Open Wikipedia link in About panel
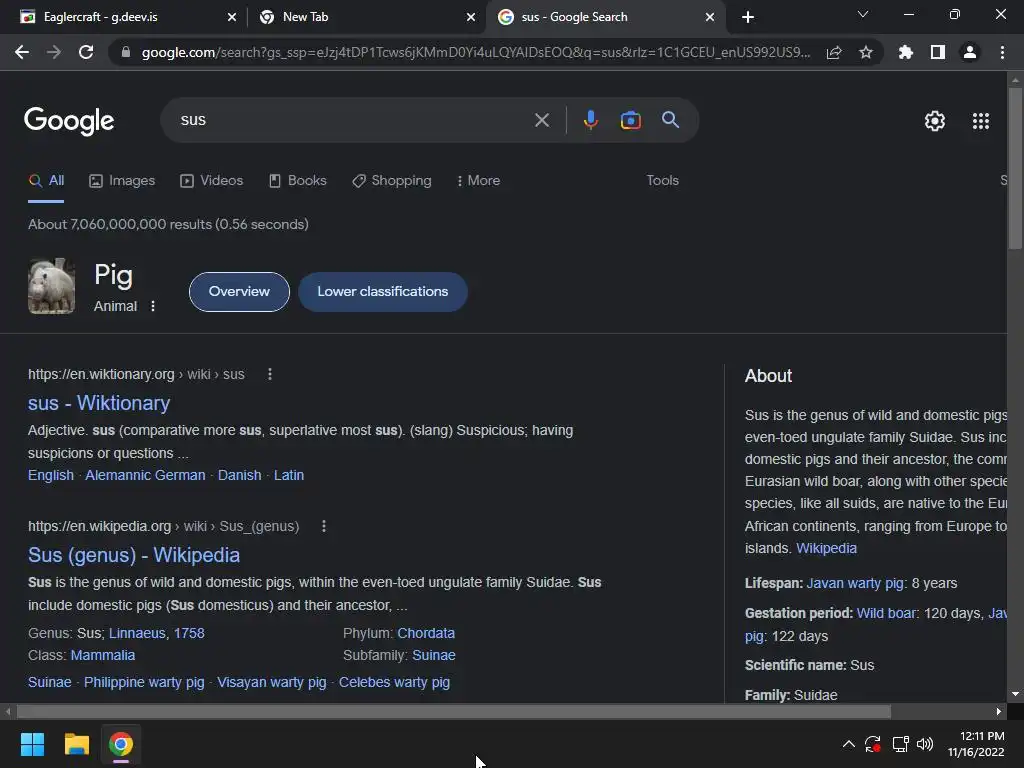This screenshot has width=1024, height=768. point(826,548)
